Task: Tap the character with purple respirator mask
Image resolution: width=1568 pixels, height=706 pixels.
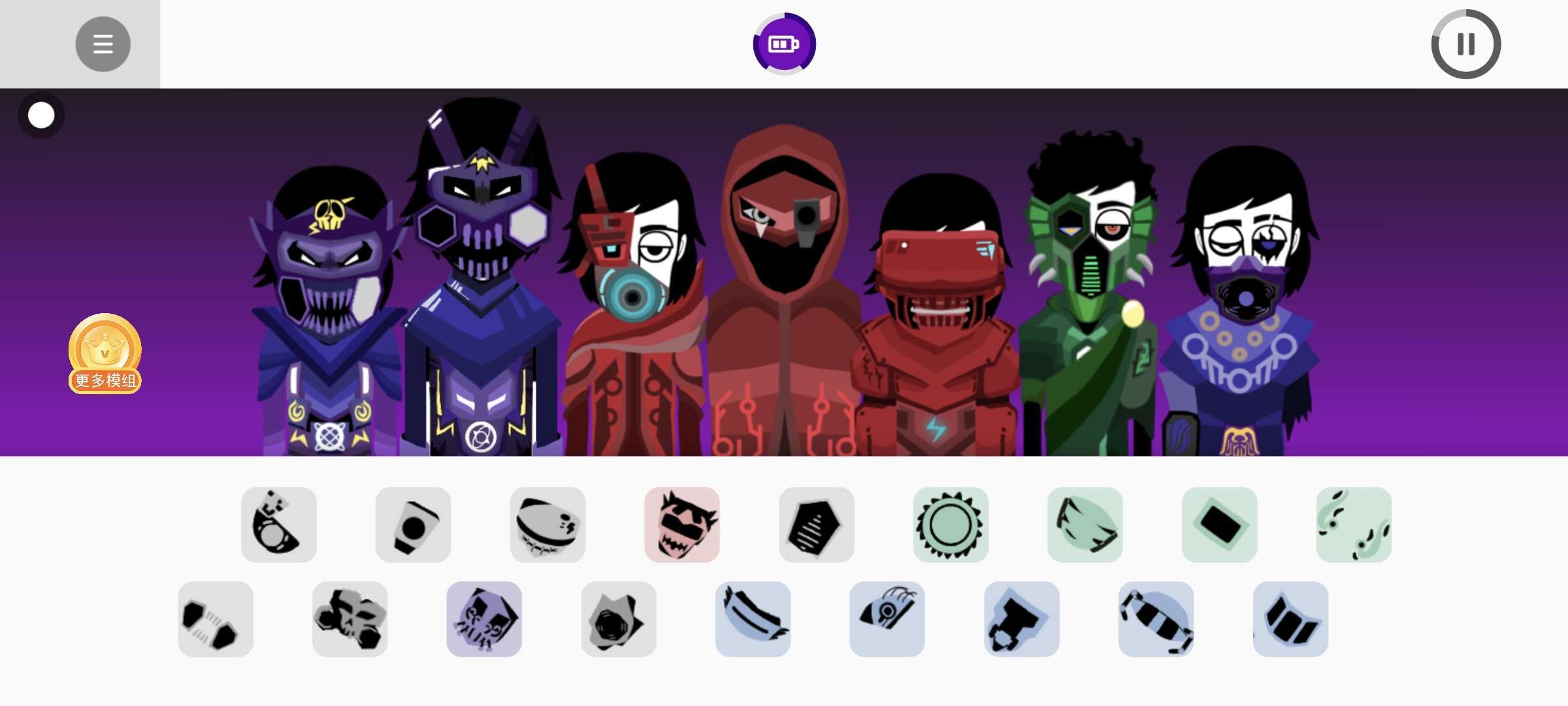Action: pyautogui.click(x=1241, y=301)
